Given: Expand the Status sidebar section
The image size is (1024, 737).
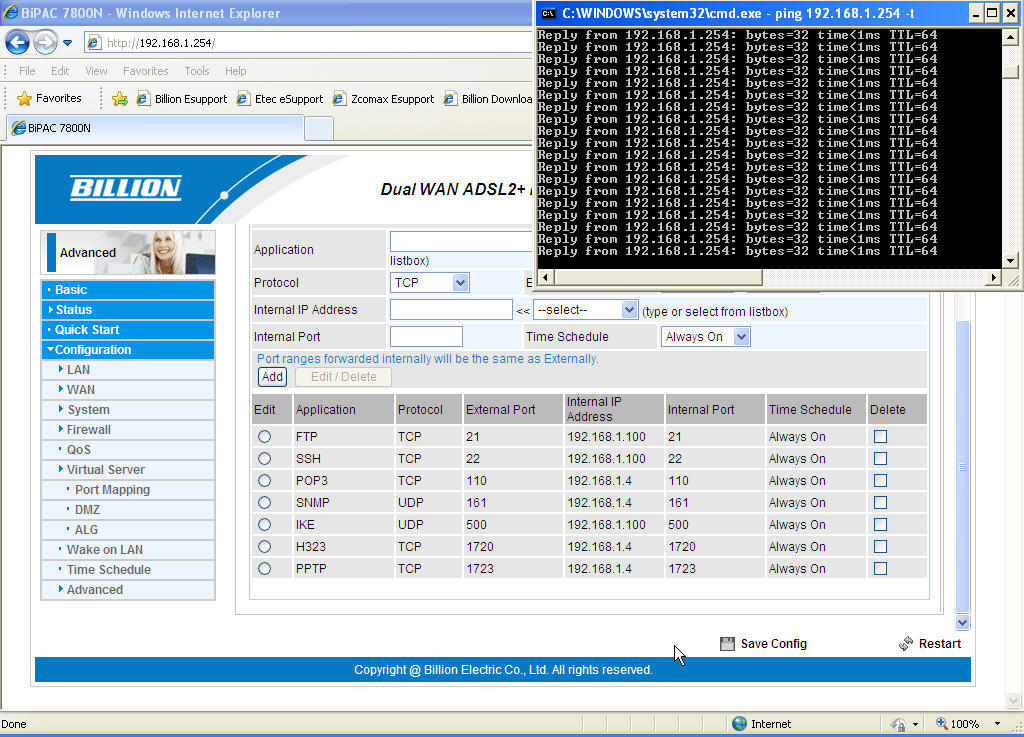Looking at the screenshot, I should (128, 310).
